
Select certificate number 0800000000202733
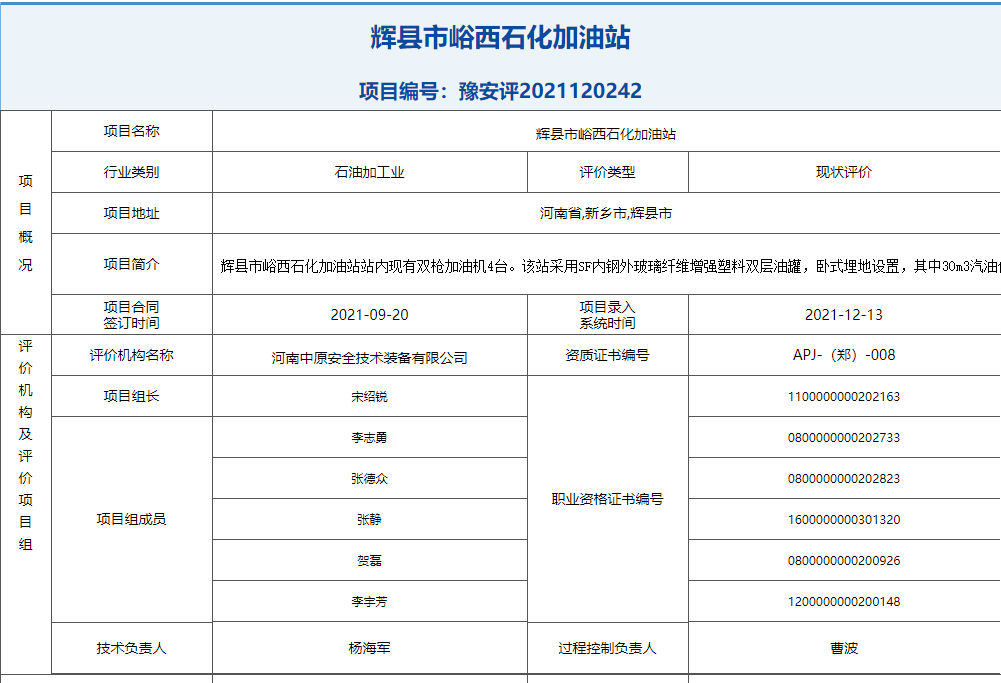click(x=844, y=437)
